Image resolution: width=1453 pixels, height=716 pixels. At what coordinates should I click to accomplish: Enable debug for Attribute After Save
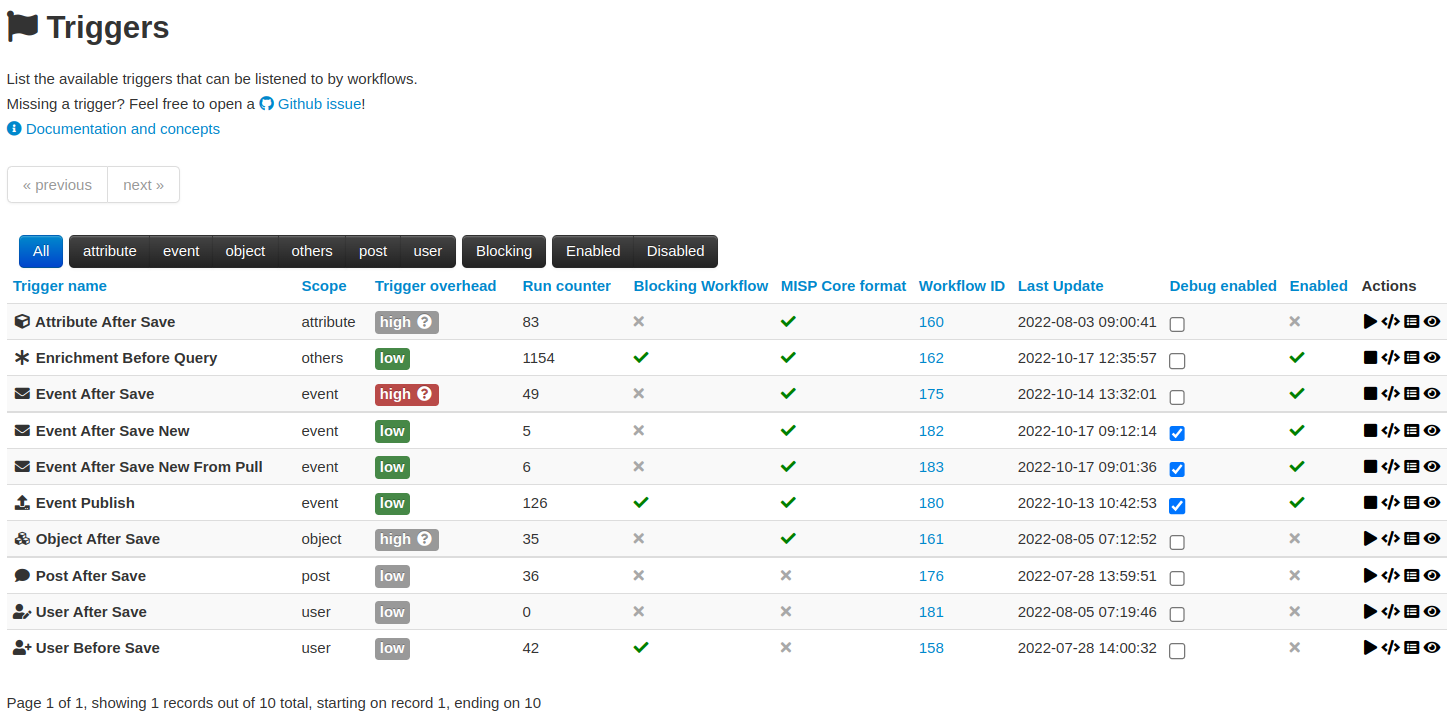point(1177,324)
